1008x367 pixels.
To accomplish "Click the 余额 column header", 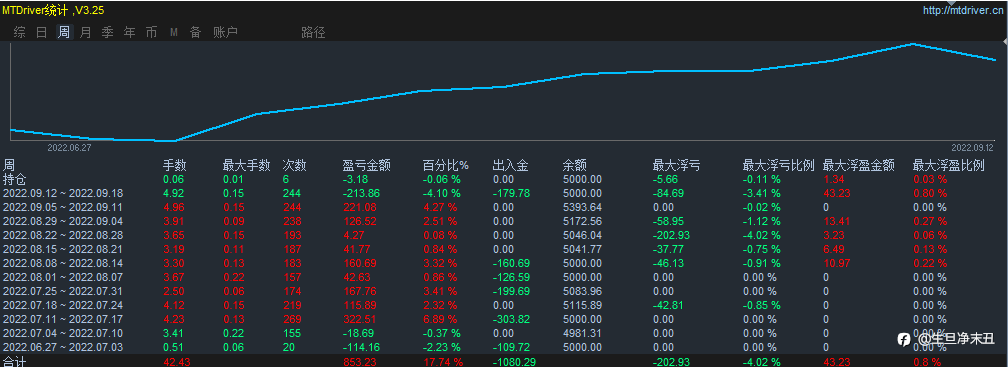I will click(575, 165).
